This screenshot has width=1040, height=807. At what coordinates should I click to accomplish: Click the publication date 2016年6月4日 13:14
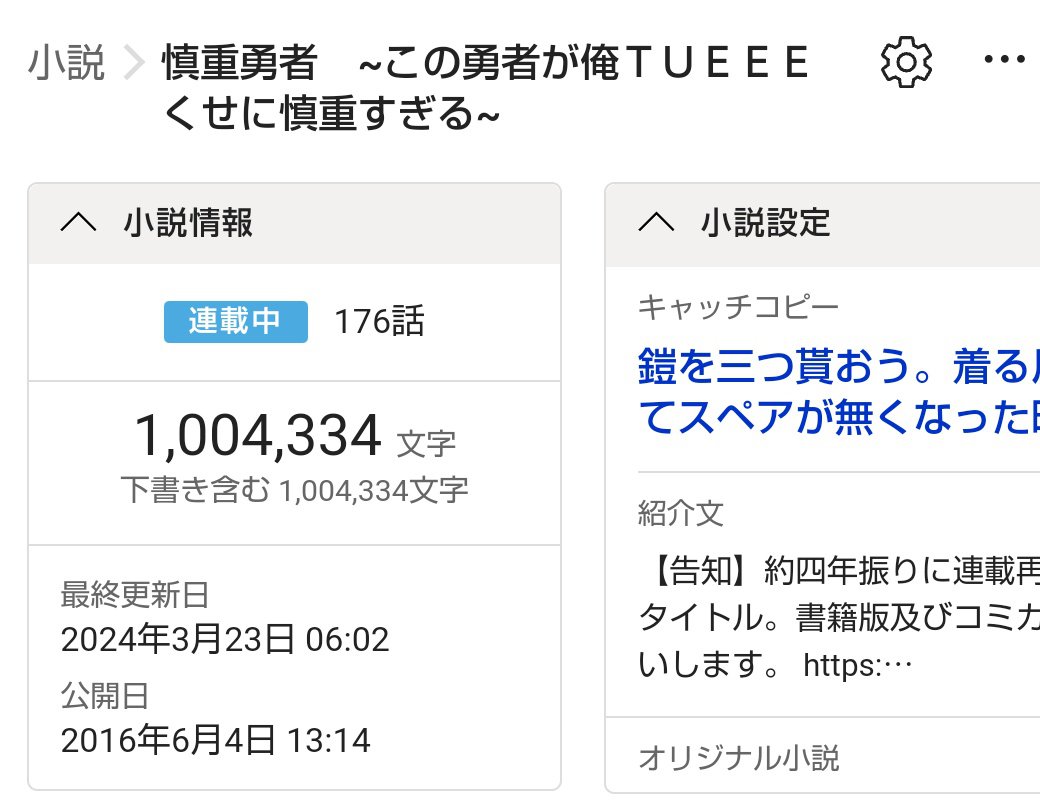coord(215,740)
